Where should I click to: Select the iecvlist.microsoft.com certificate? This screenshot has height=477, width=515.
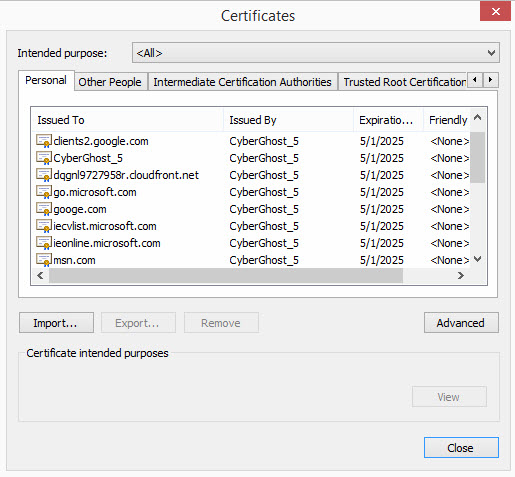tap(105, 226)
